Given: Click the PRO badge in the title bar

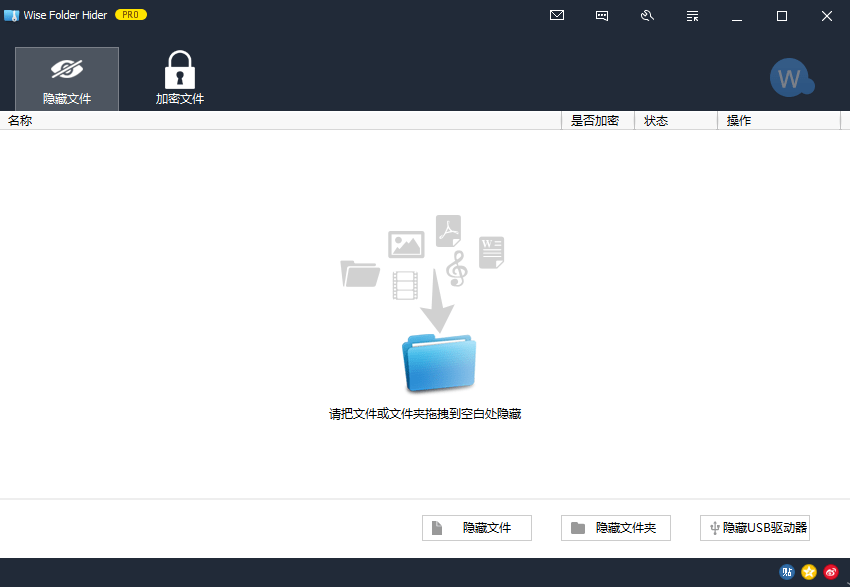Looking at the screenshot, I should tap(131, 14).
